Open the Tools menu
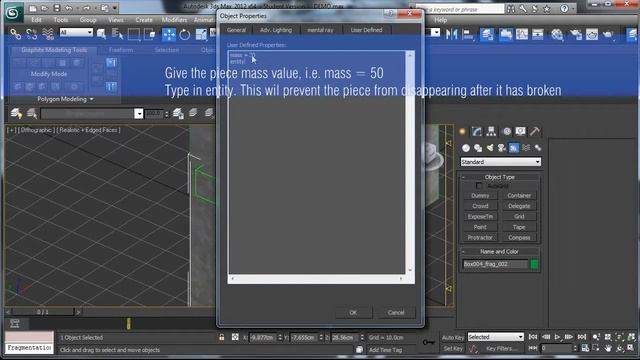Image resolution: width=640 pixels, height=360 pixels. [x=60, y=20]
